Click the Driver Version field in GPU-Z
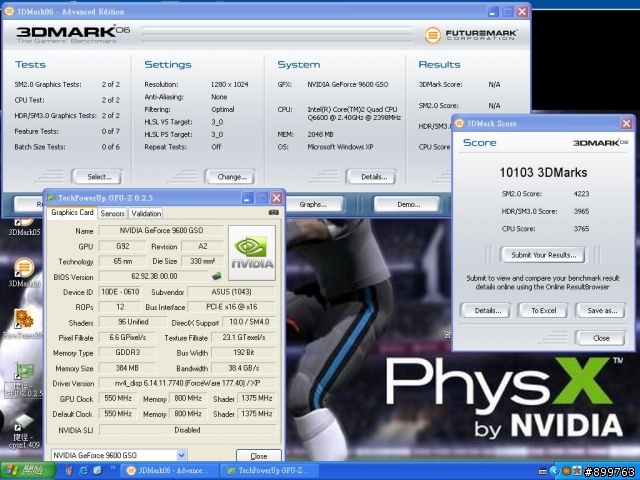 [187, 383]
